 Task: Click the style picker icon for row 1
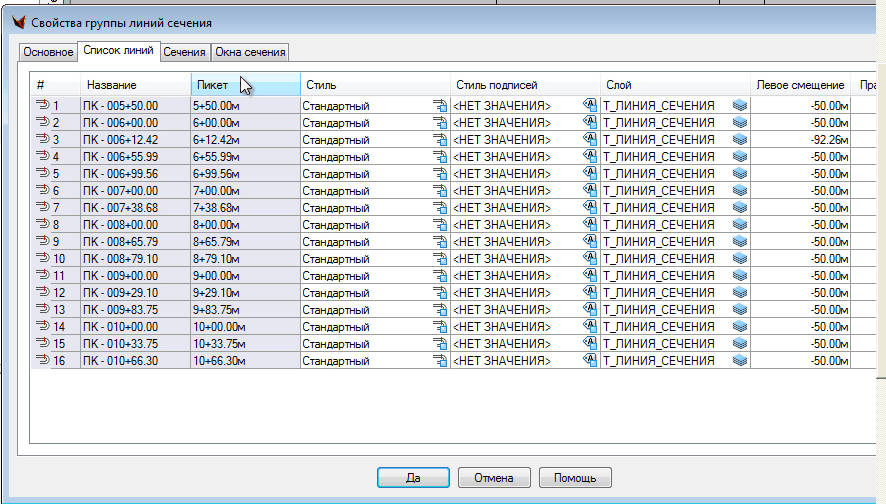(x=439, y=105)
